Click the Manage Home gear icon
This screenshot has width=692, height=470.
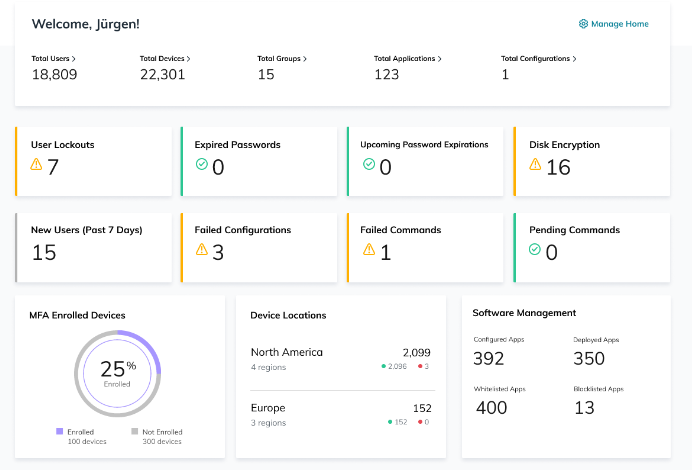583,24
